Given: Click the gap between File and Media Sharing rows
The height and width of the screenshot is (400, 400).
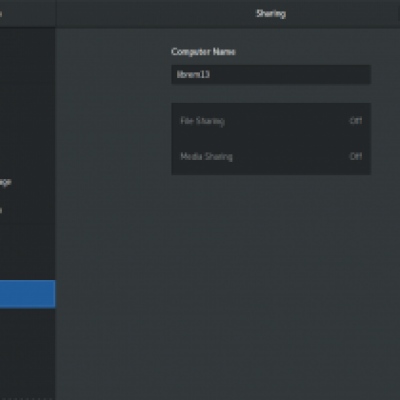Looking at the screenshot, I should pyautogui.click(x=271, y=139).
